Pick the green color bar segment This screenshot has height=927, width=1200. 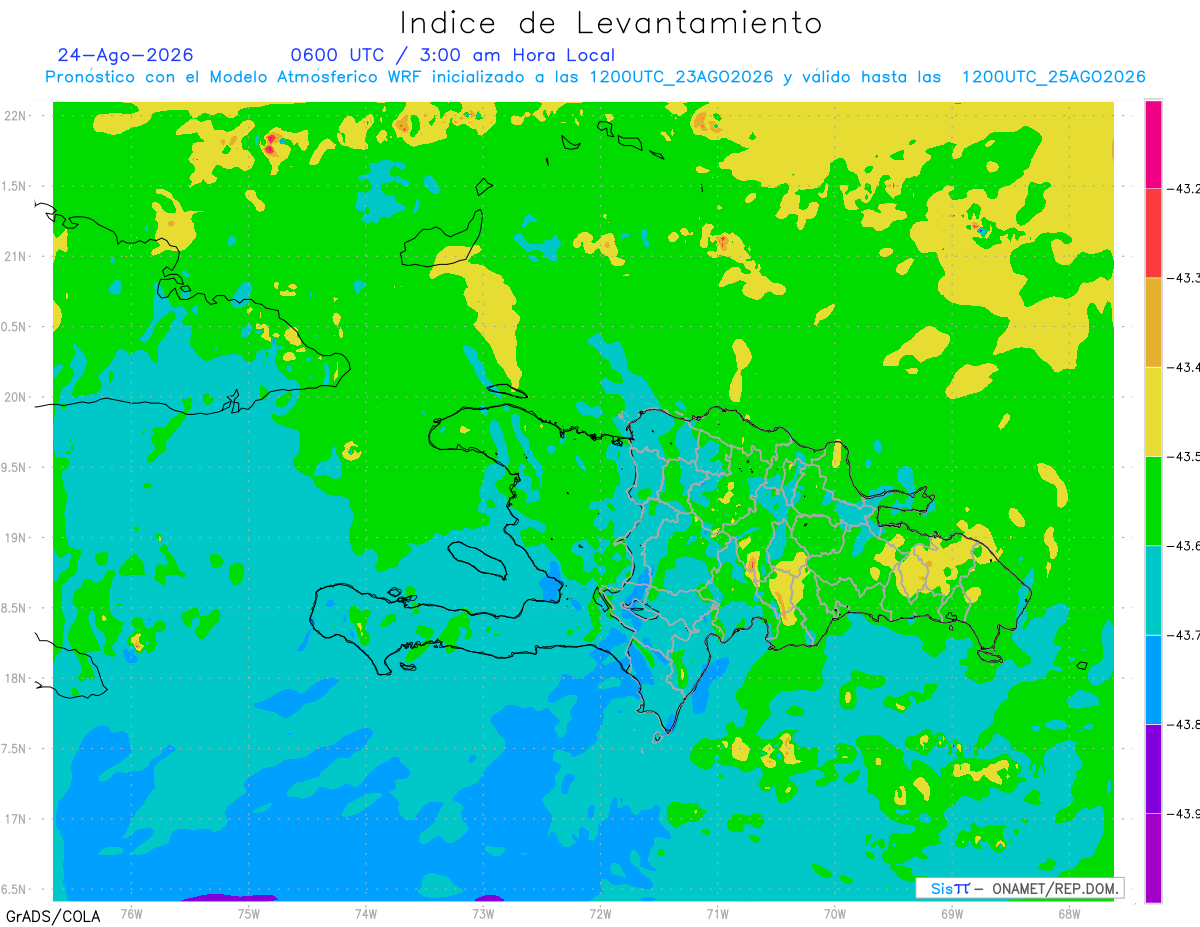pos(1153,500)
